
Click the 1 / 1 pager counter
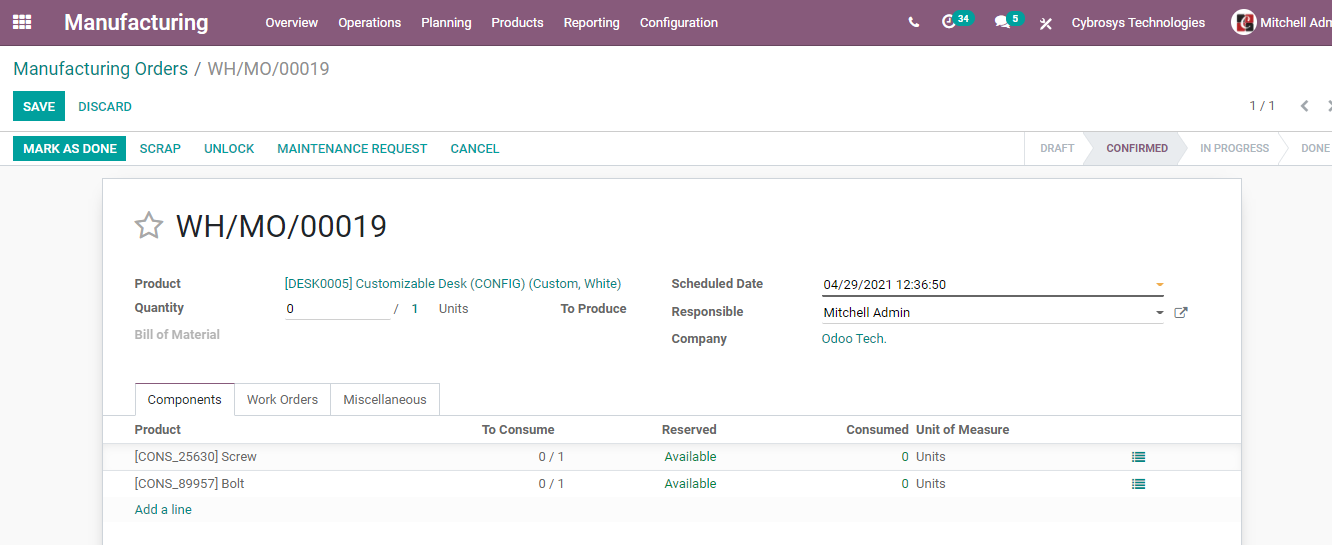coord(1262,106)
